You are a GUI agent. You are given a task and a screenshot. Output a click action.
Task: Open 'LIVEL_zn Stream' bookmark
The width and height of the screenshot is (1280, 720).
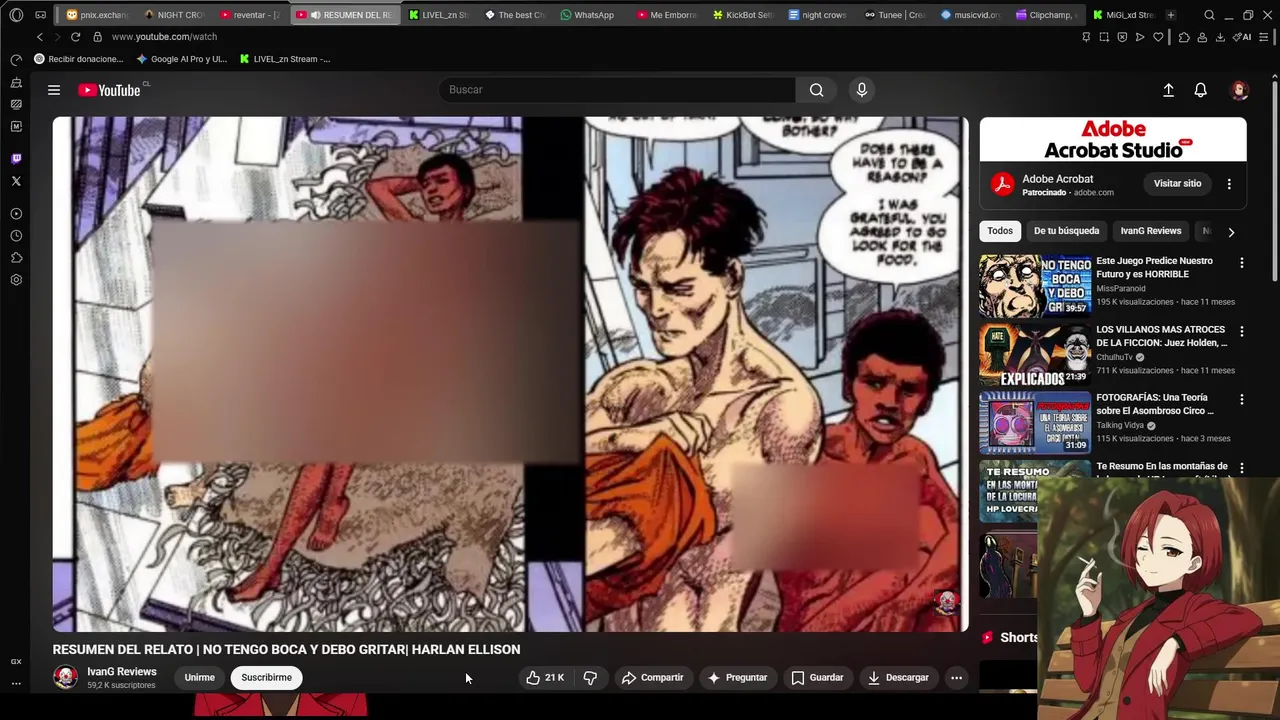(x=285, y=59)
